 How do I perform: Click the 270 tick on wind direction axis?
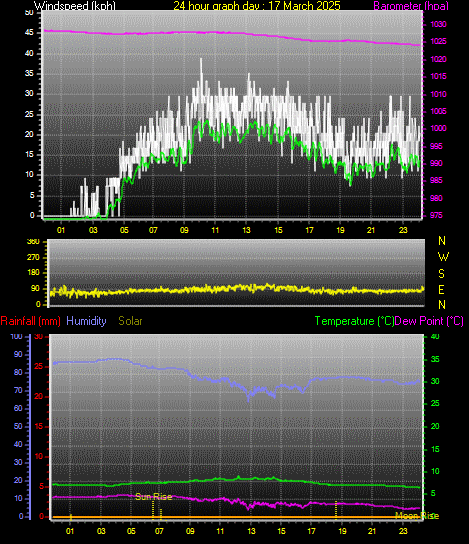[x=34, y=257]
